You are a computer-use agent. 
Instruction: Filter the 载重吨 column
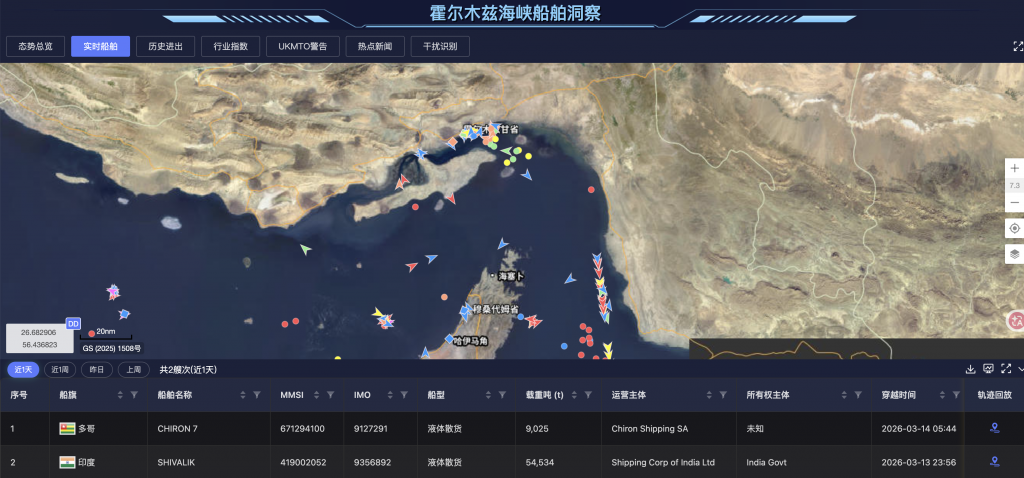588,395
